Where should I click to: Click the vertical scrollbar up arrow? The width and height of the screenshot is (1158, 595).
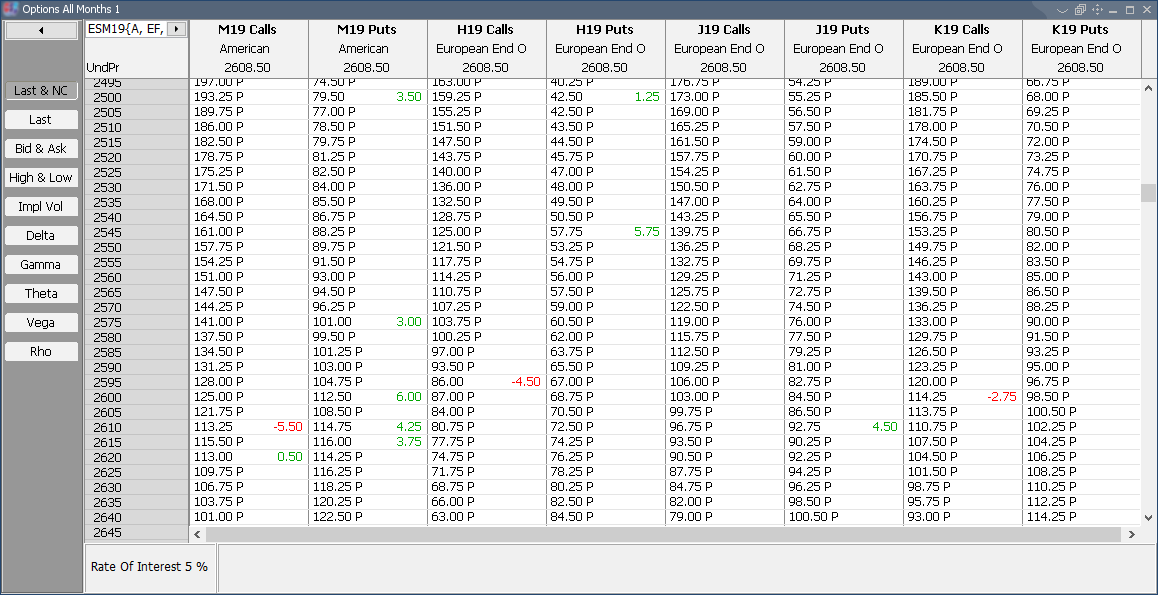(x=1148, y=88)
